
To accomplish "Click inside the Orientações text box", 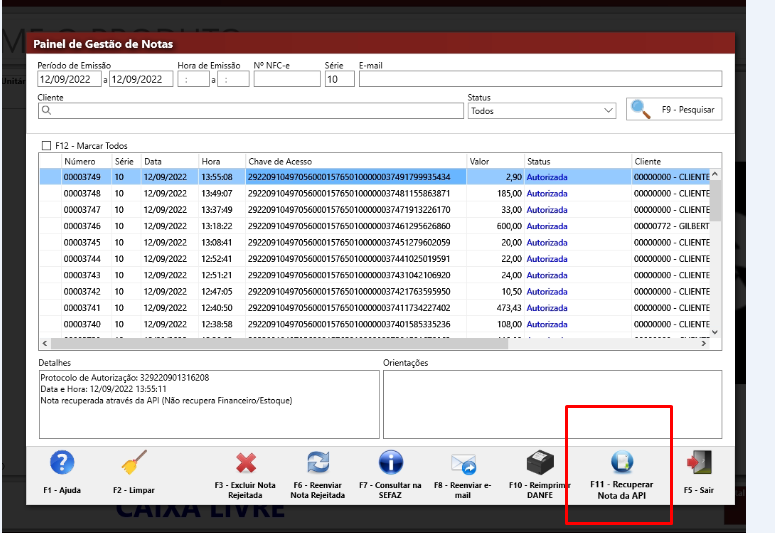I will [552, 404].
